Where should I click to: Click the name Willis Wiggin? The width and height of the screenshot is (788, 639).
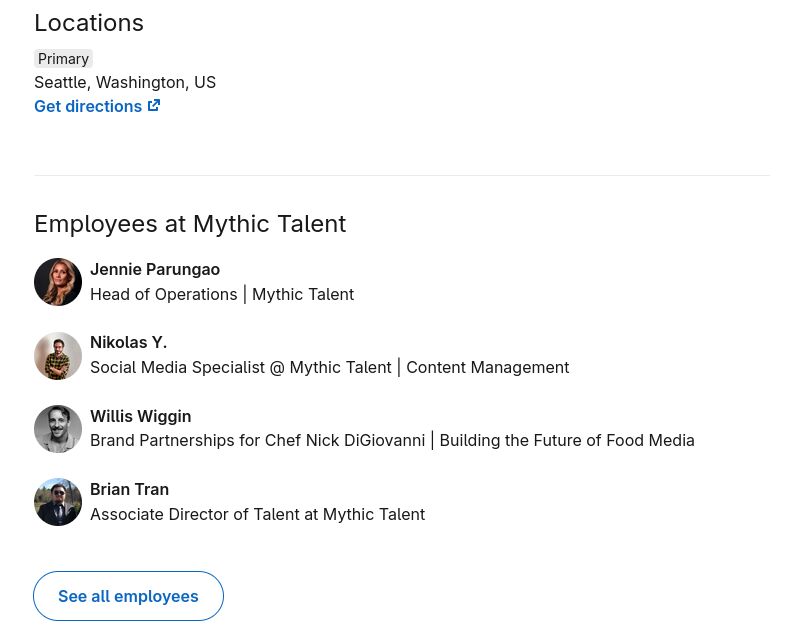pos(140,416)
